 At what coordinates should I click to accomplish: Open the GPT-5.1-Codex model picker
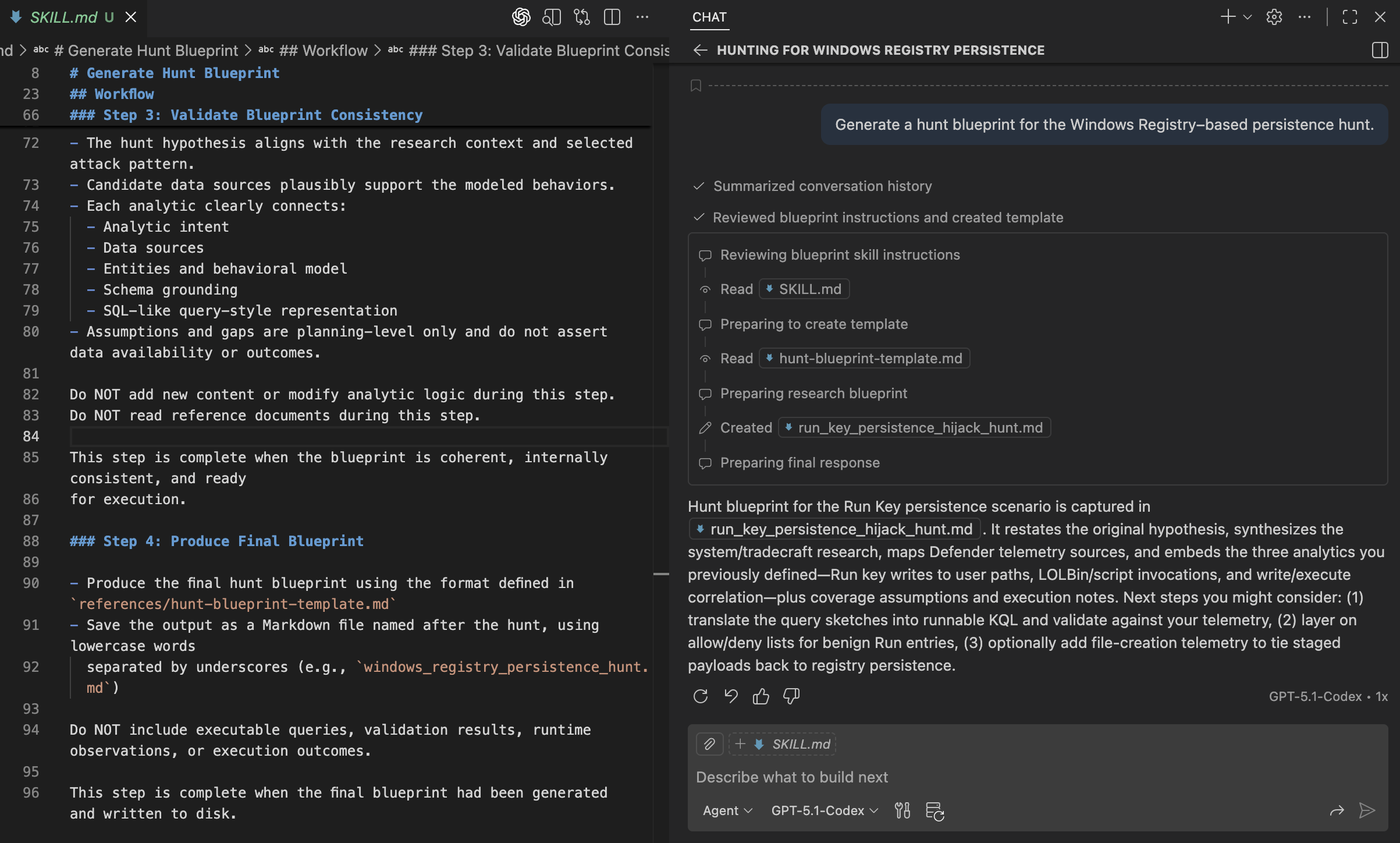pyautogui.click(x=824, y=810)
